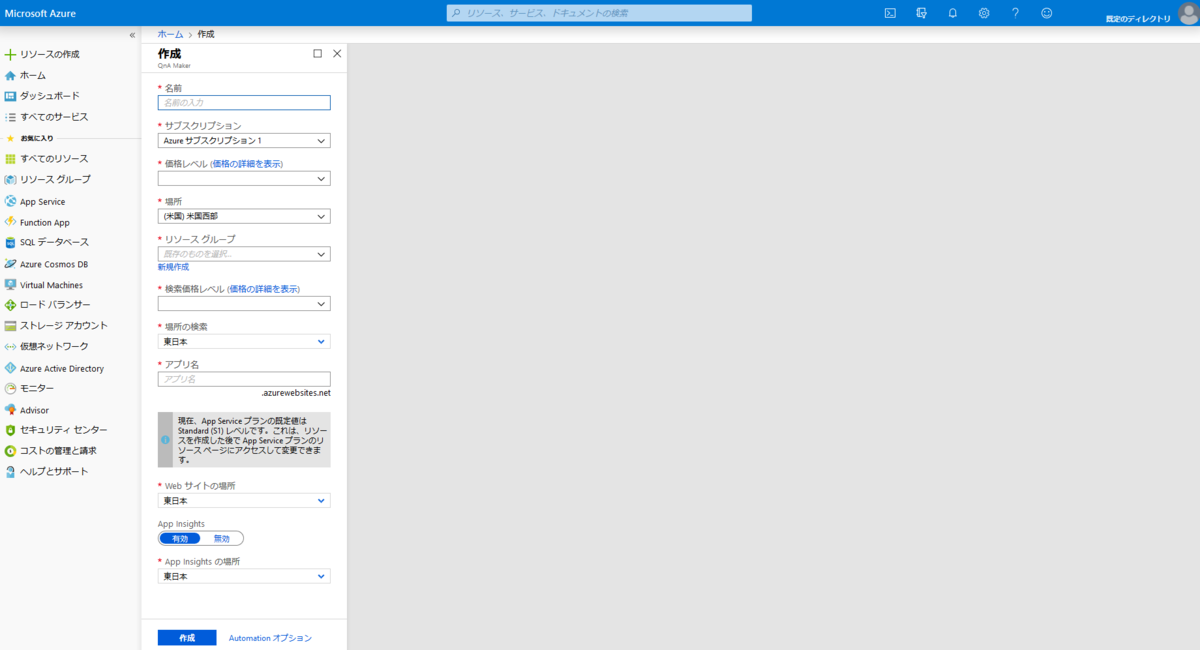Click the load balancer icon in sidebar
This screenshot has height=650, width=1200.
click(x=10, y=305)
